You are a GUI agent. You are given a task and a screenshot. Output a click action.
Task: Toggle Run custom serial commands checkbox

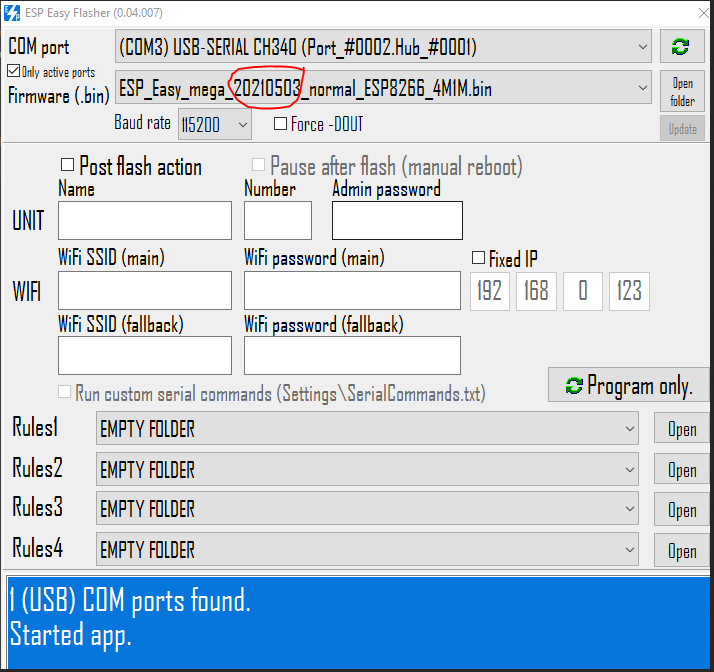pos(65,392)
